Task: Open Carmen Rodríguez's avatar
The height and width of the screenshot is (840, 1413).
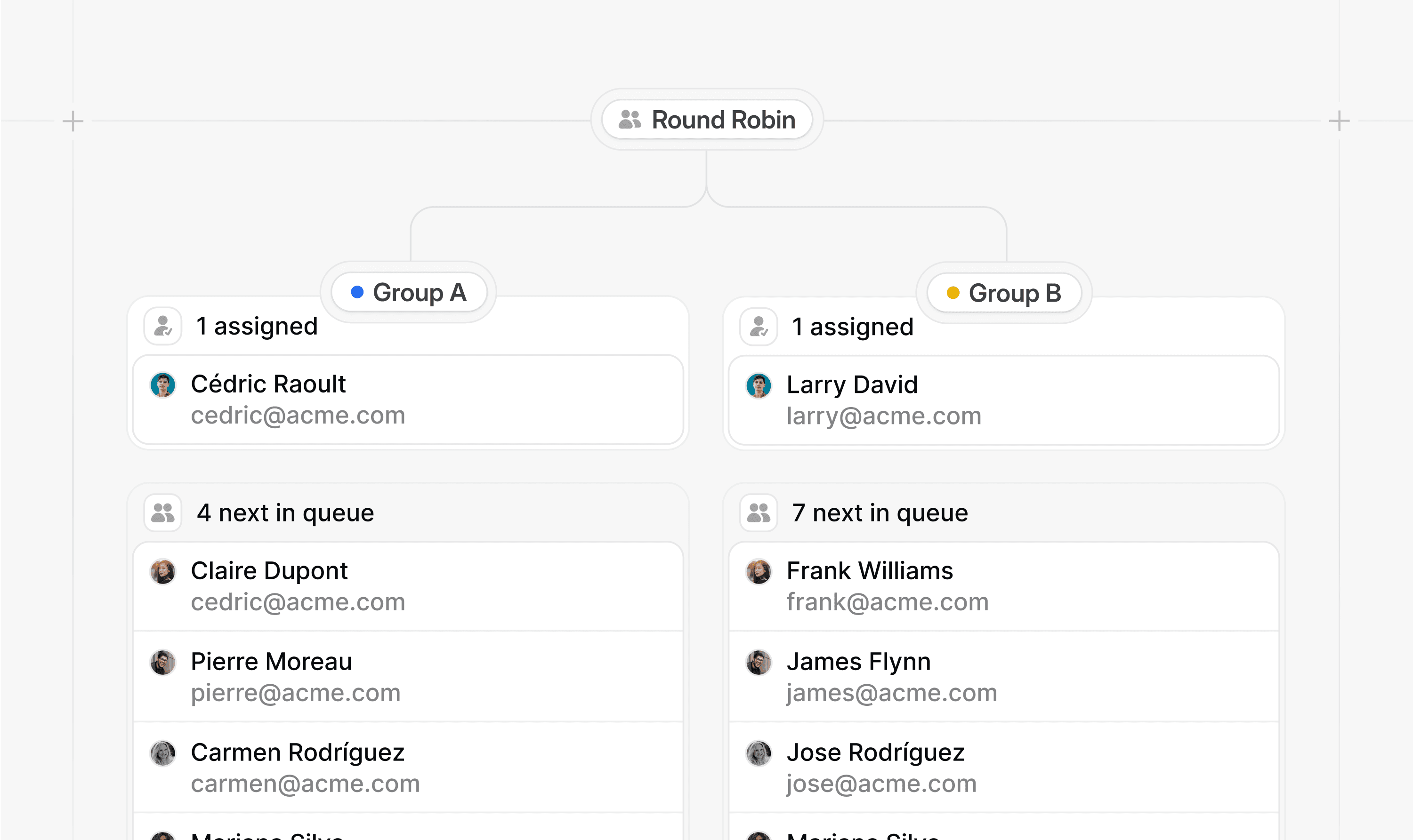Action: coord(163,753)
